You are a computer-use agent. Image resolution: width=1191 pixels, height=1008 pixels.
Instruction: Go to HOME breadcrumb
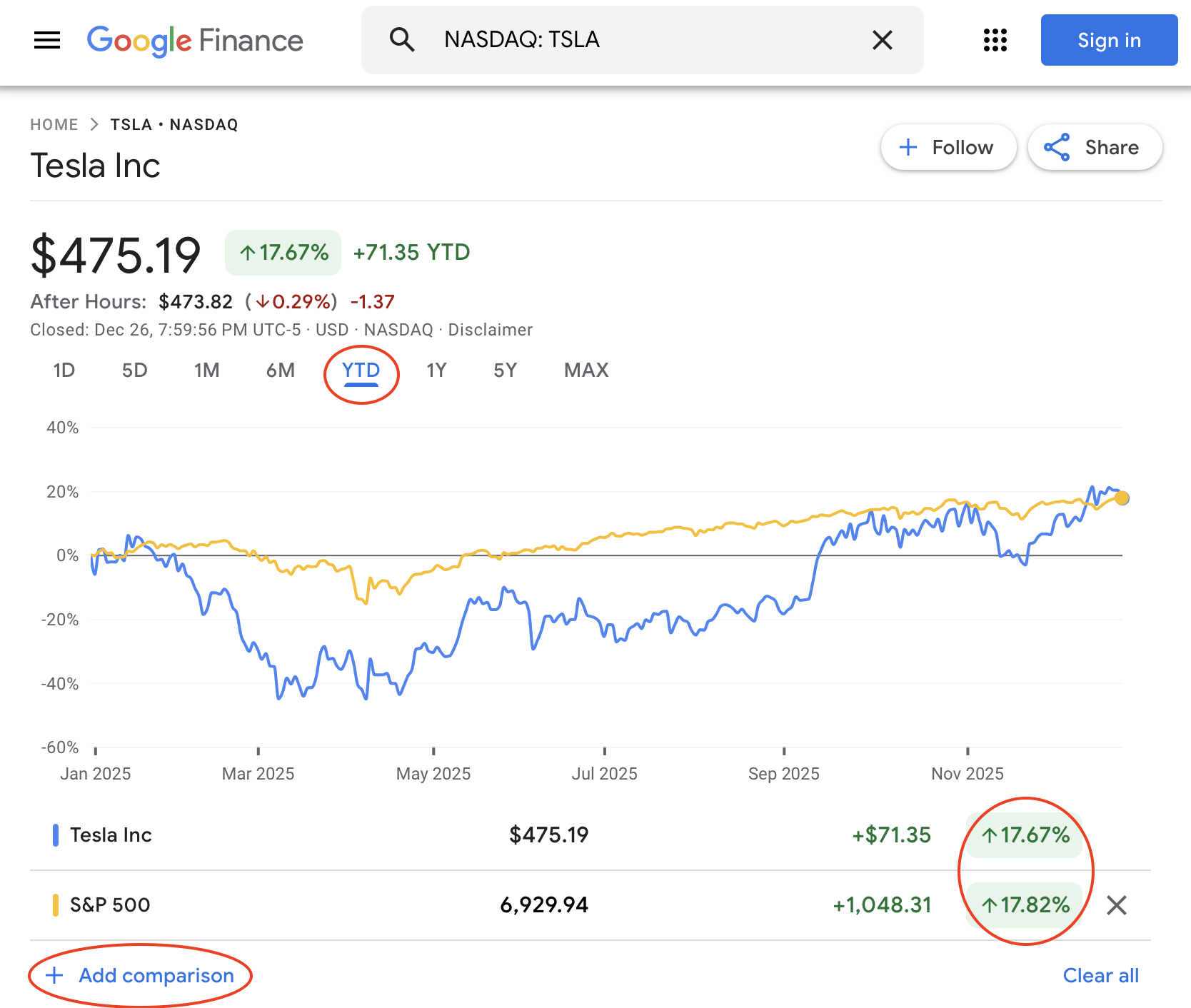(54, 125)
